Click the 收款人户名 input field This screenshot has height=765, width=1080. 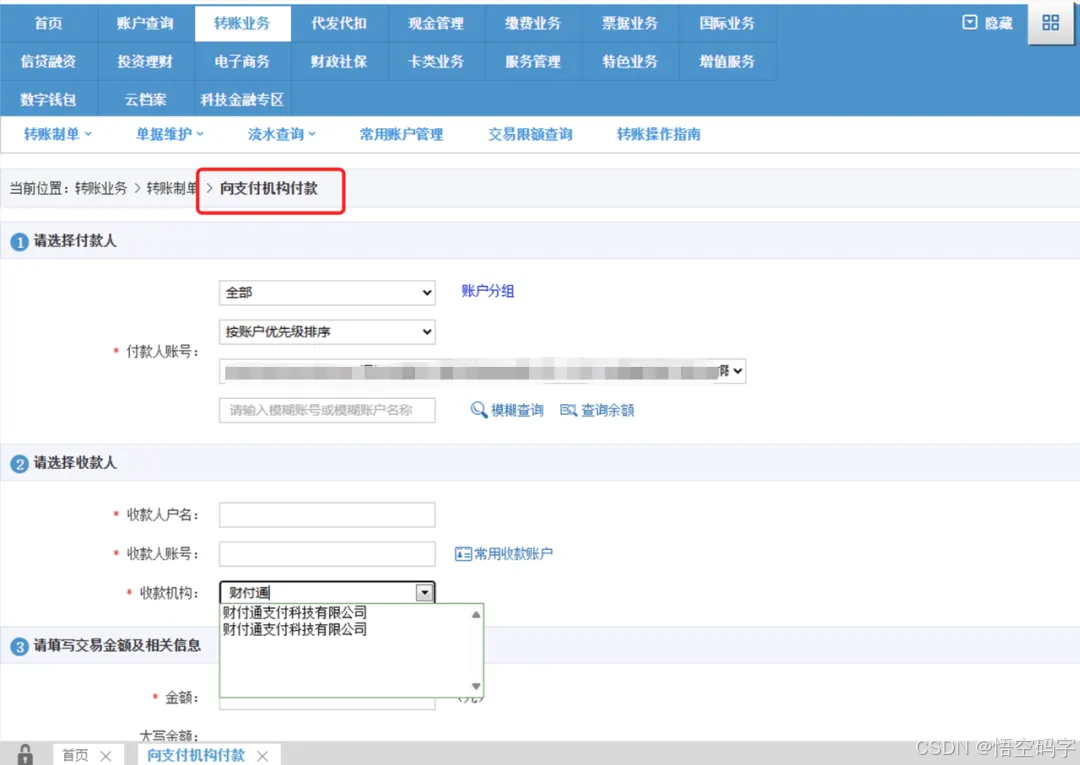tap(327, 514)
